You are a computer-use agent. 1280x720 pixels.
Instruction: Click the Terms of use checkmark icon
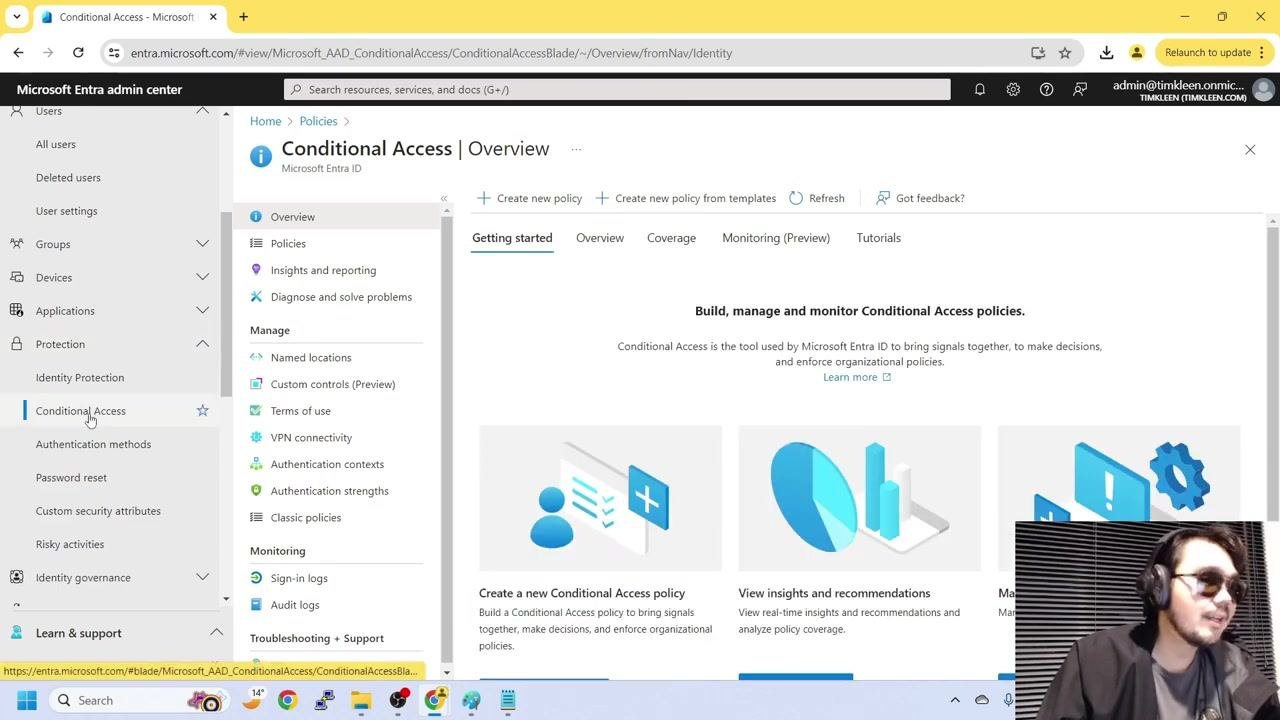256,410
